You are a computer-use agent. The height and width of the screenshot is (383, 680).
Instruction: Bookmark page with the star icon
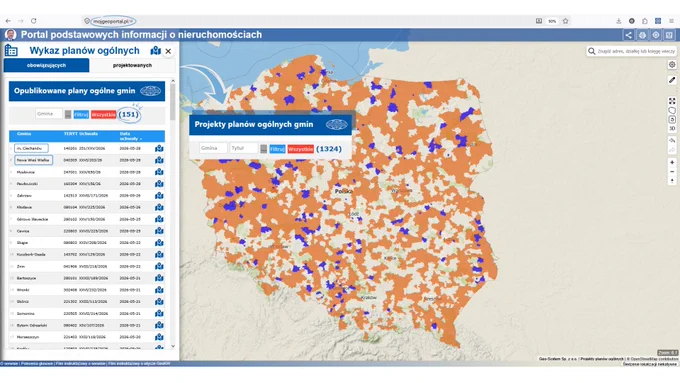566,21
